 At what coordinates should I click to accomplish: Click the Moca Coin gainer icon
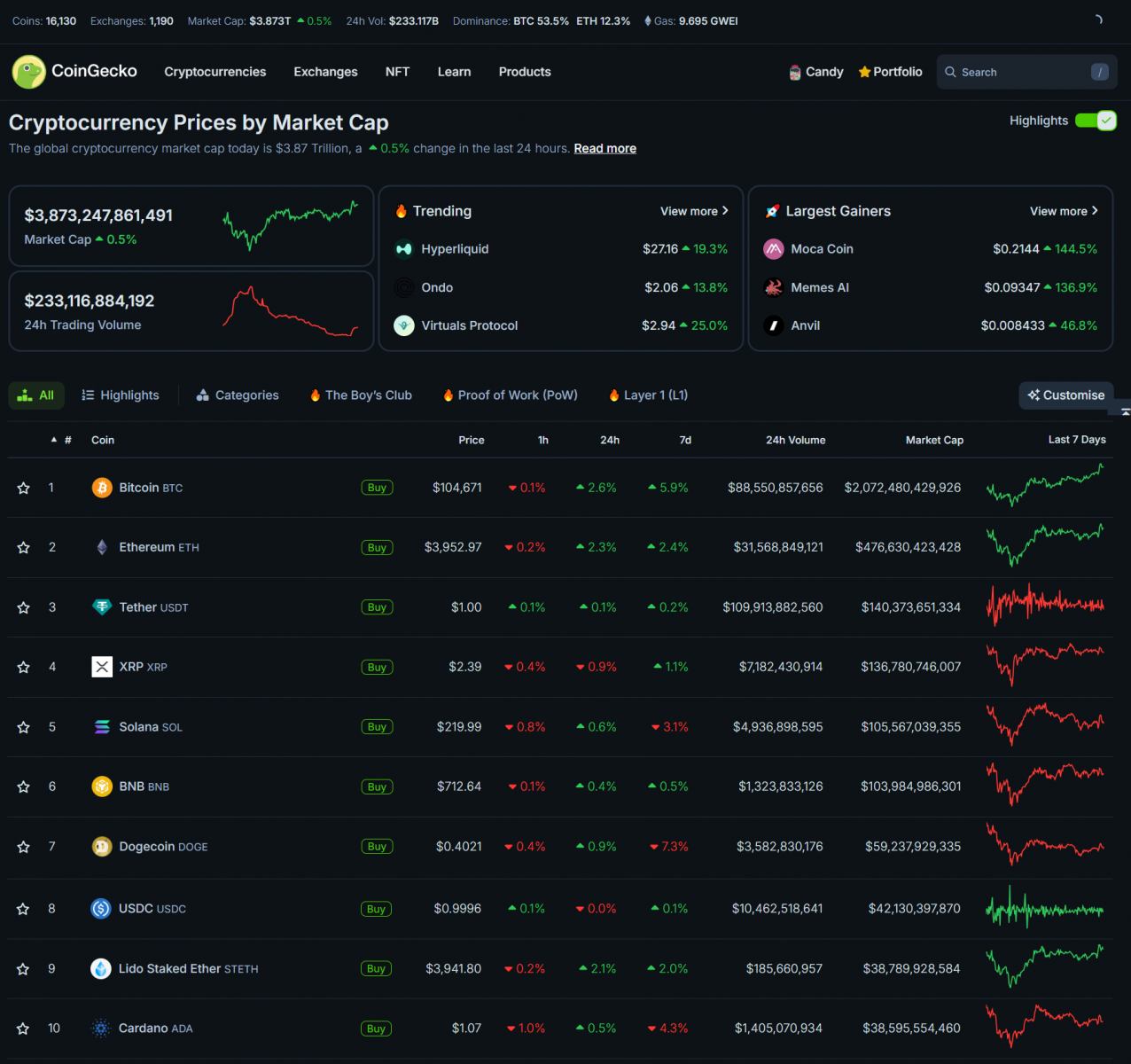click(x=774, y=249)
